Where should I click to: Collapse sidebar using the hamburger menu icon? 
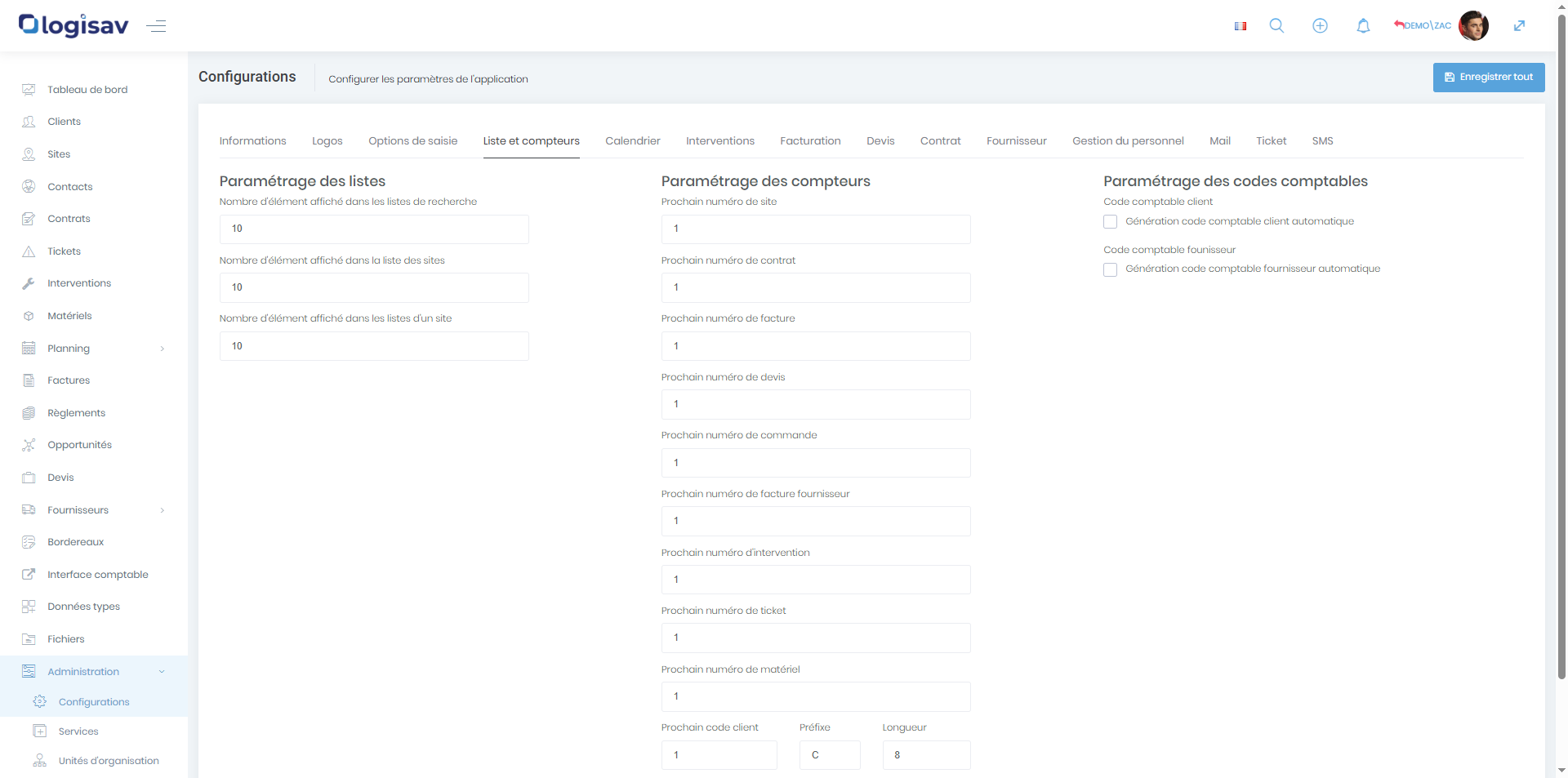tap(156, 26)
